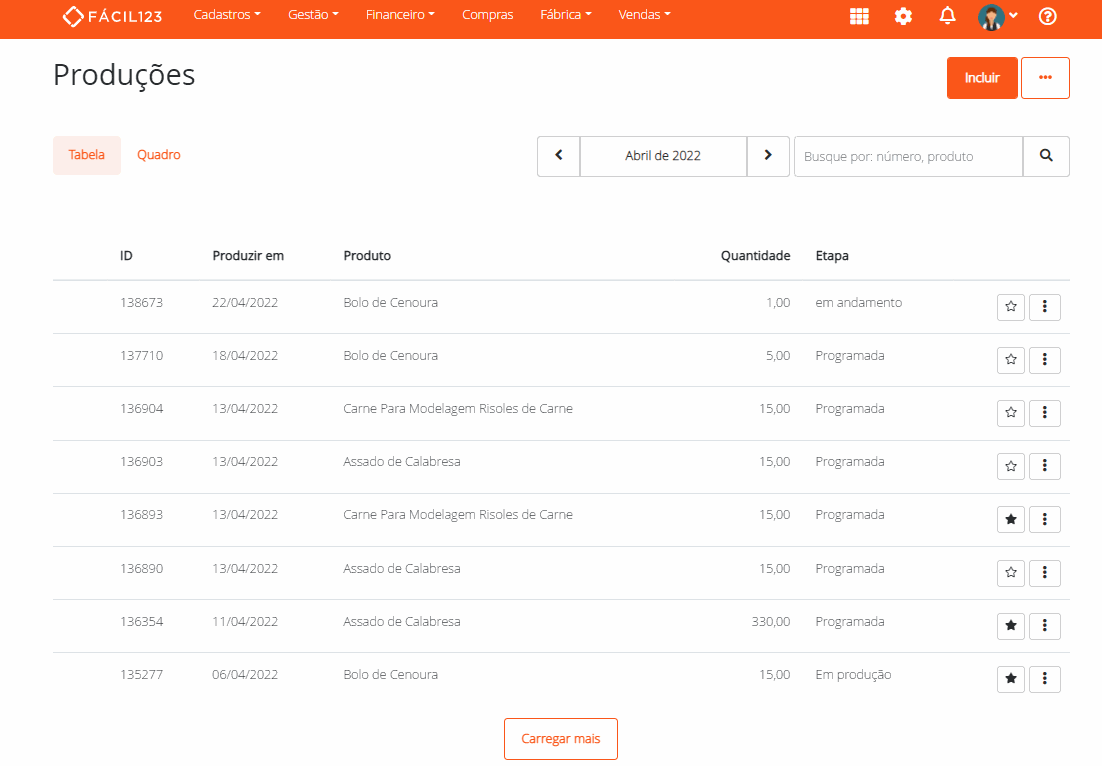1102x766 pixels.
Task: Open row menu for production 136890
Action: [x=1044, y=573]
